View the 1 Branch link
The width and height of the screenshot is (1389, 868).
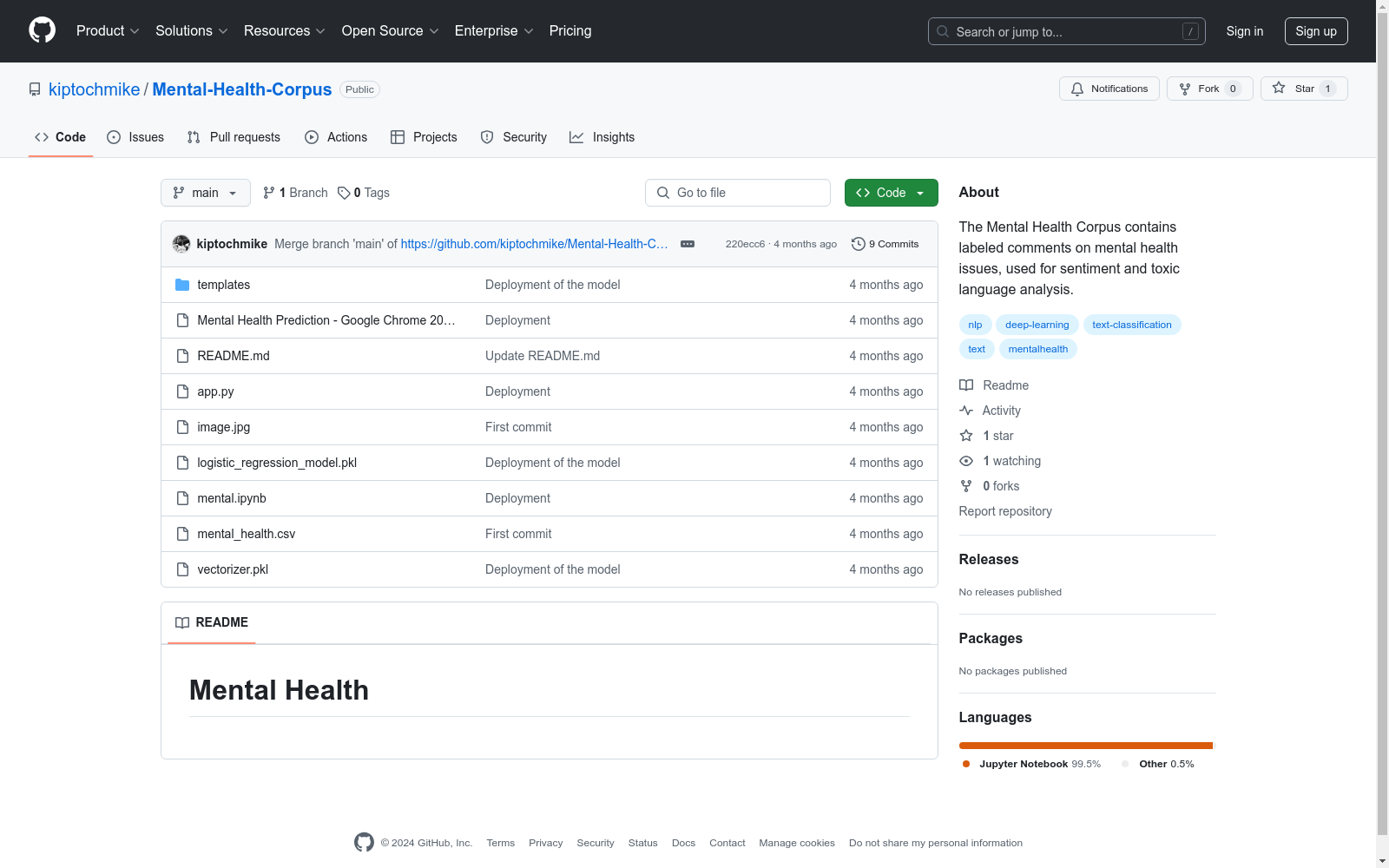pos(295,193)
